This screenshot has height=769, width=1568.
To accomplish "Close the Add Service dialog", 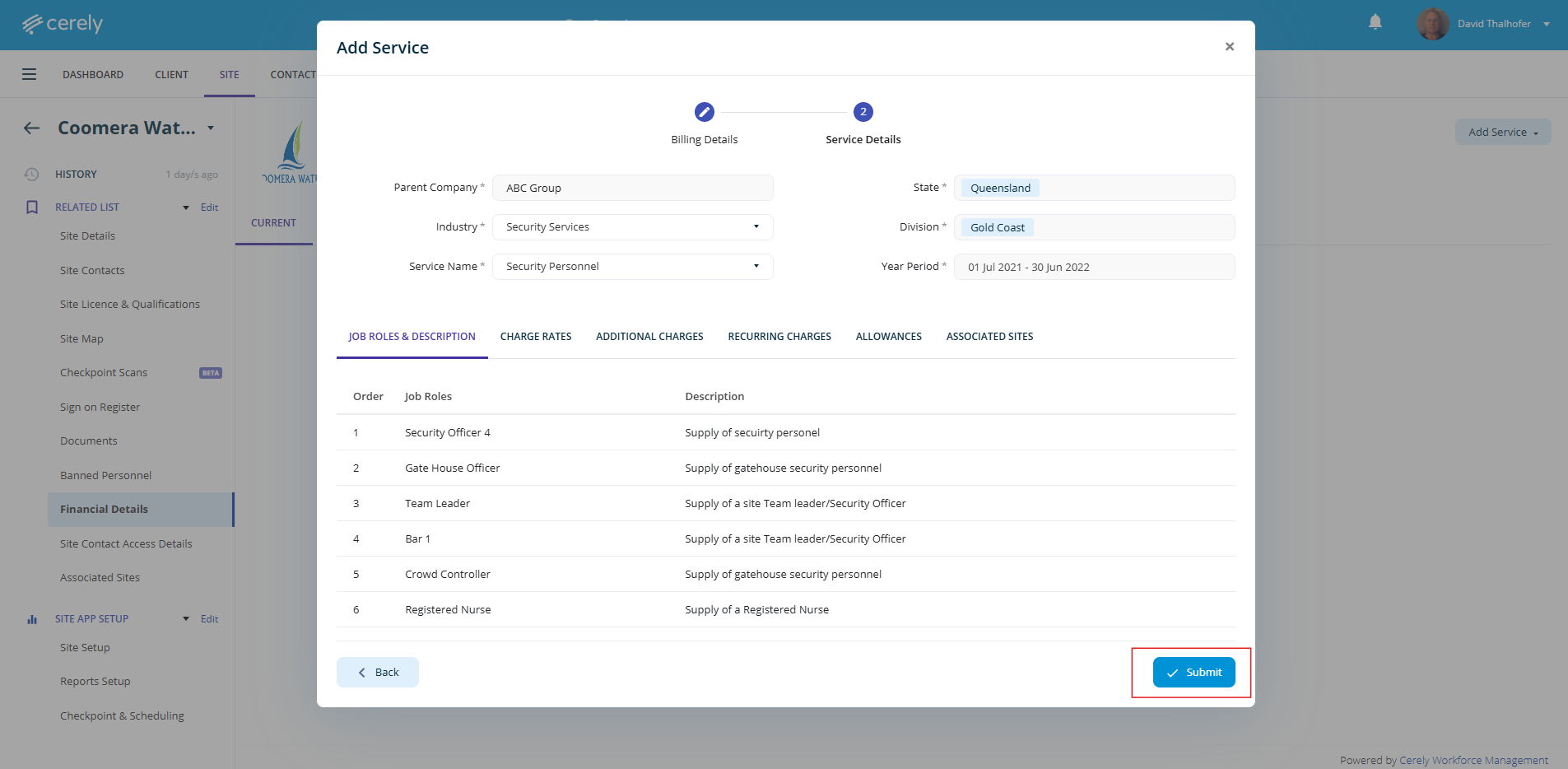I will pos(1229,47).
